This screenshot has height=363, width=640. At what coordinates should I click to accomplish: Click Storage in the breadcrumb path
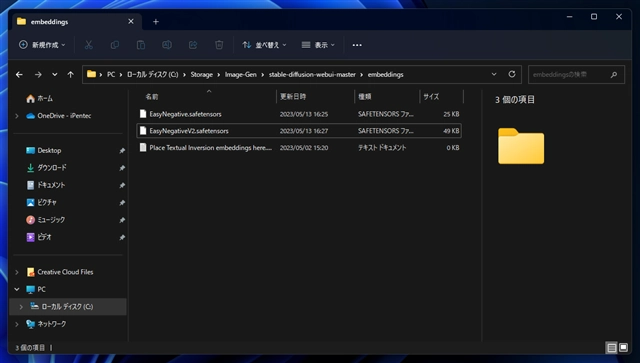click(x=202, y=74)
